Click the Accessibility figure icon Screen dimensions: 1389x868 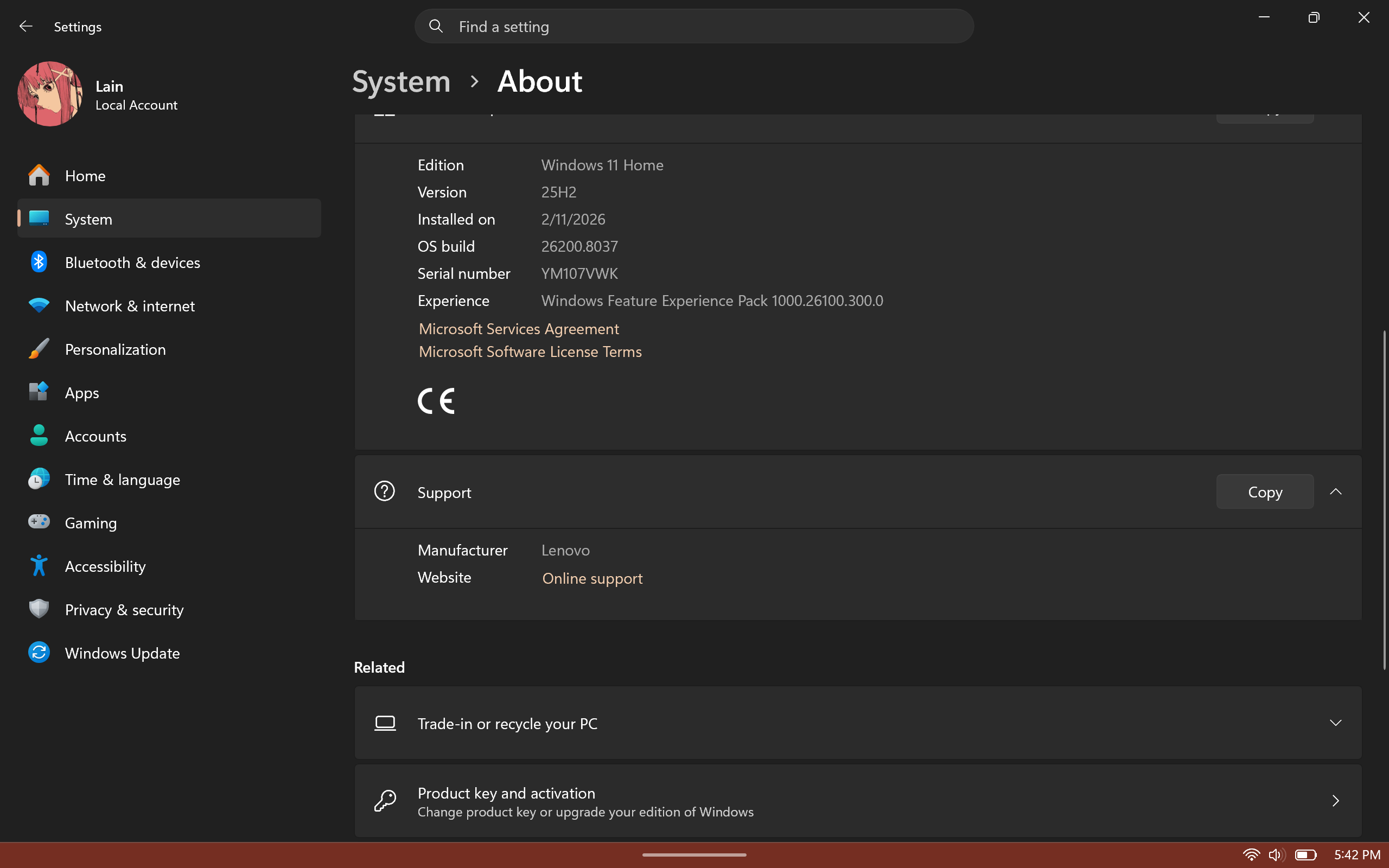coord(39,565)
